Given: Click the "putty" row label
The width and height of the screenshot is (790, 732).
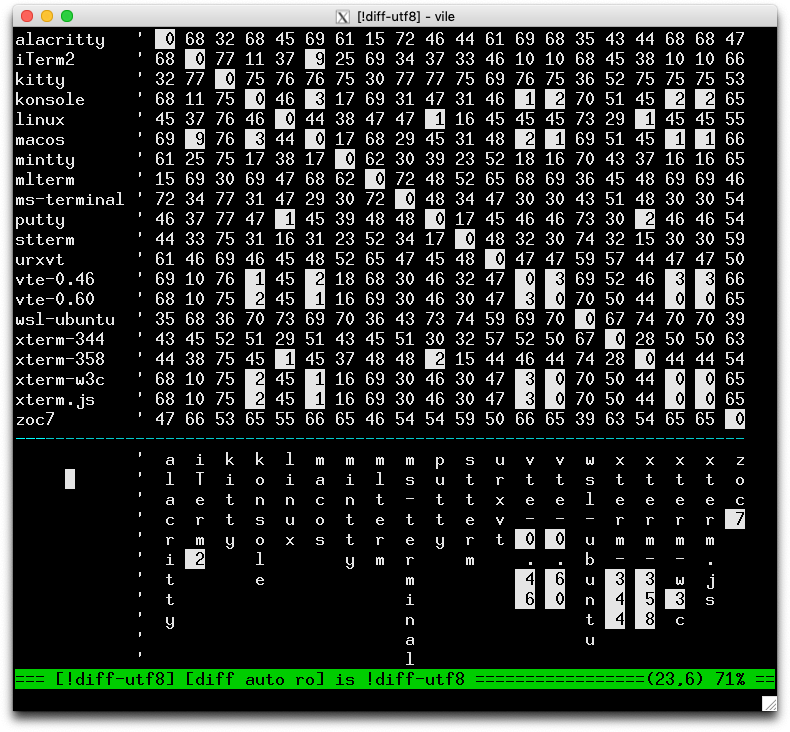Looking at the screenshot, I should coord(40,220).
